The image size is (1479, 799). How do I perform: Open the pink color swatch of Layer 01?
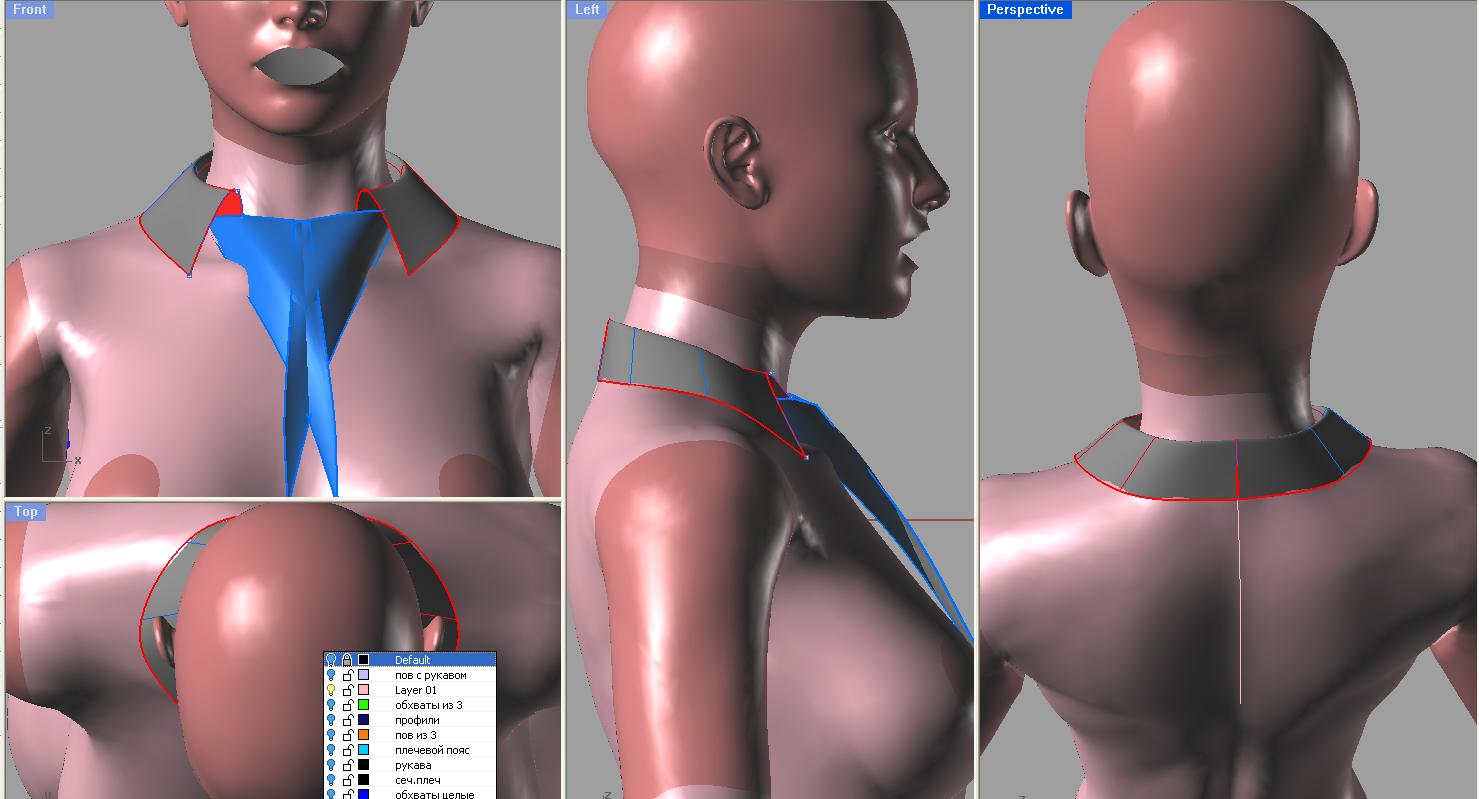coord(364,690)
